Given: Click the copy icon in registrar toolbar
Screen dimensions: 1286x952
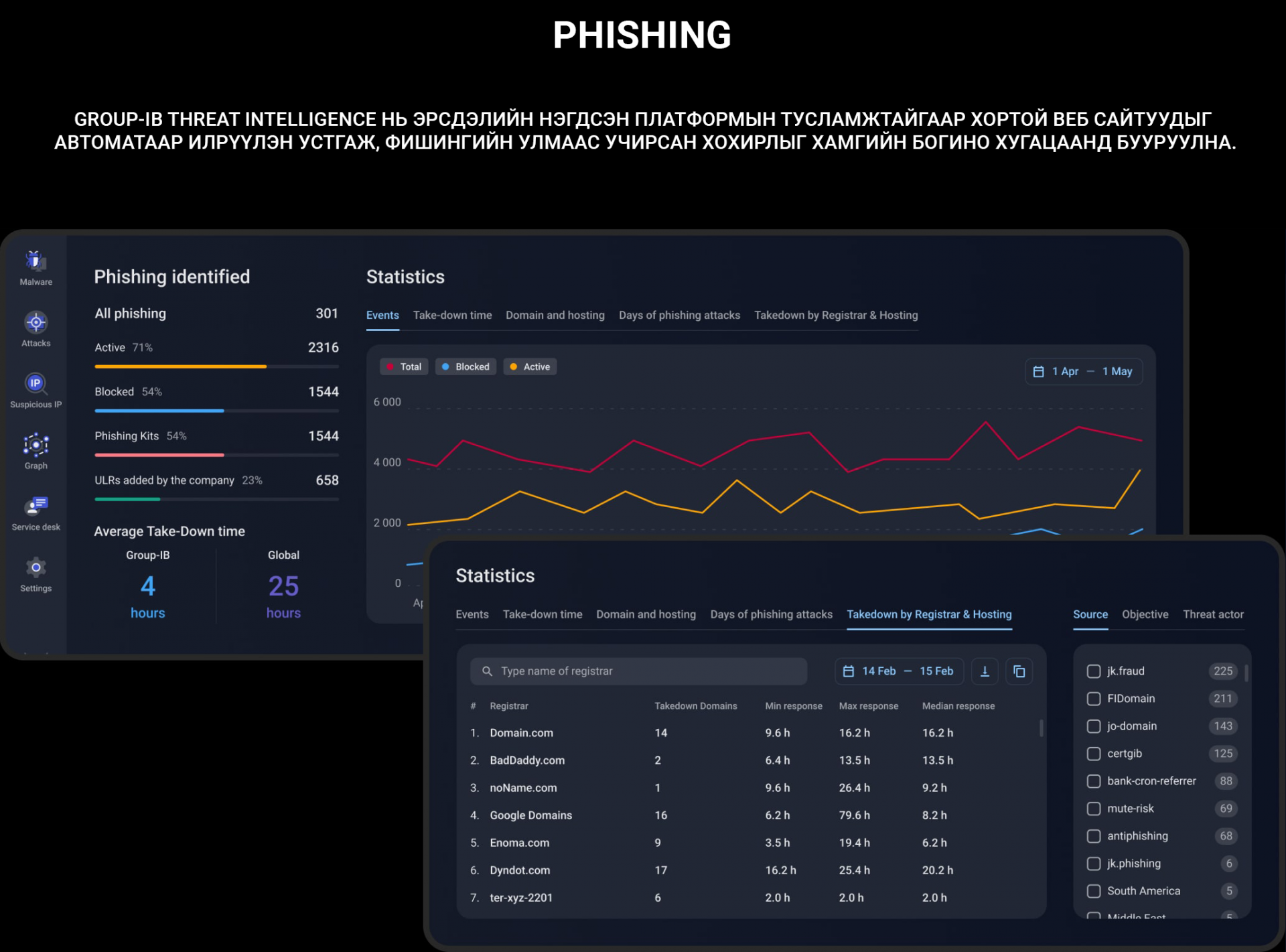Looking at the screenshot, I should [x=1019, y=671].
